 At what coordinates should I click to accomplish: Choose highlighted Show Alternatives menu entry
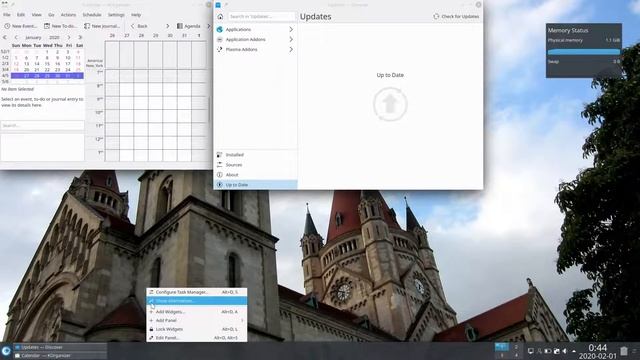[x=197, y=301]
